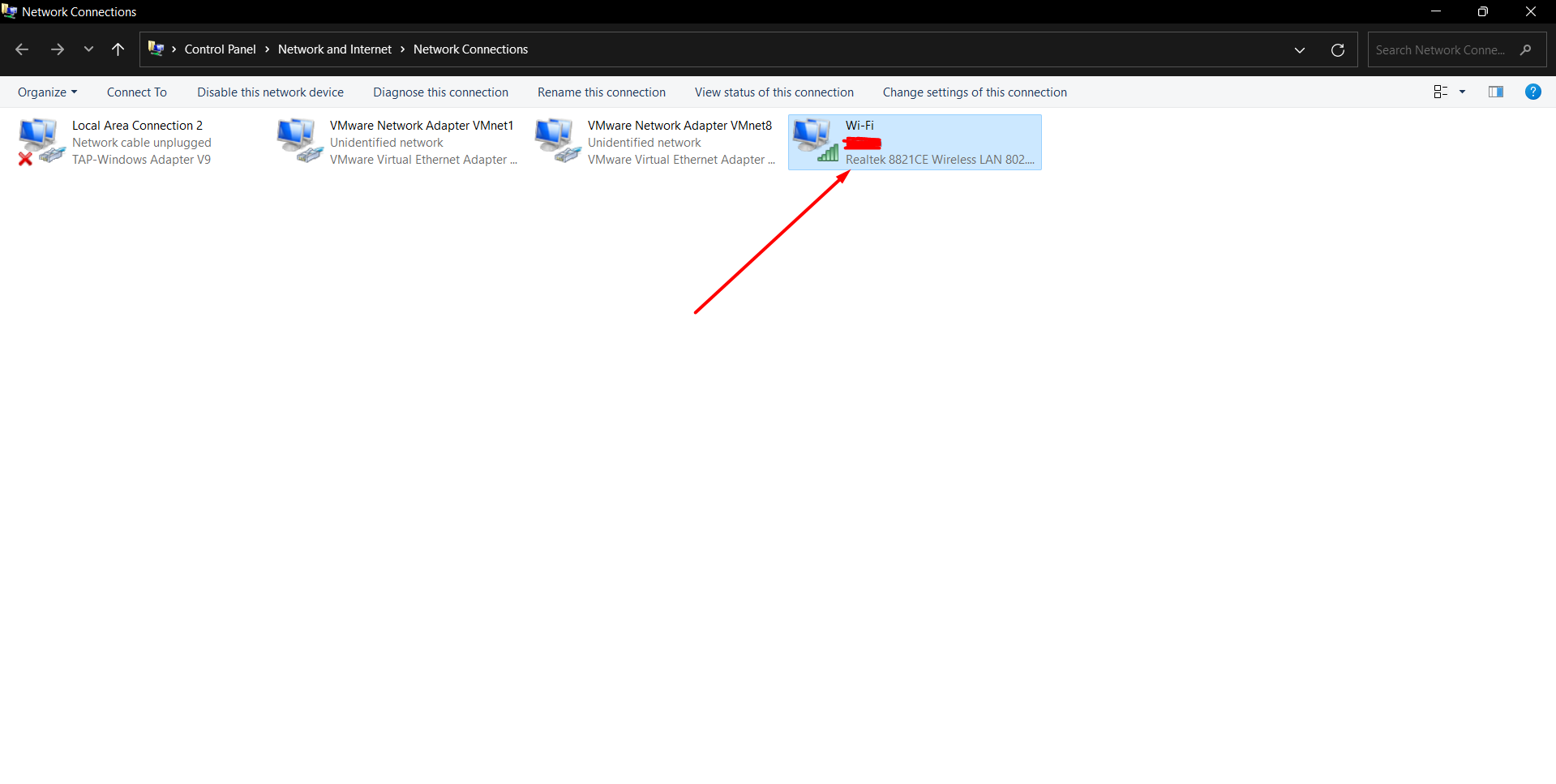The width and height of the screenshot is (1556, 784).
Task: Open the Control Panel breadcrumb
Action: point(220,49)
